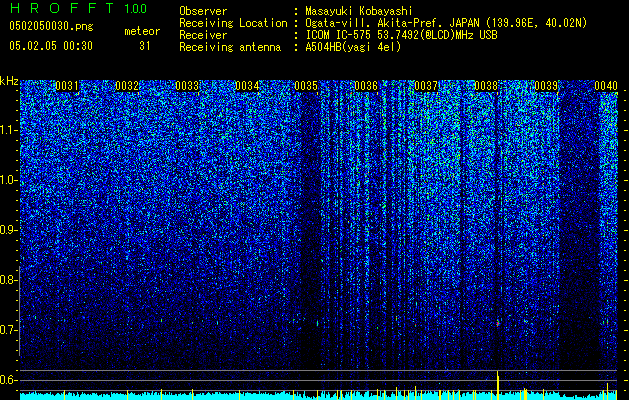
Task: Click the 0037 time marker
Action: coord(426,86)
